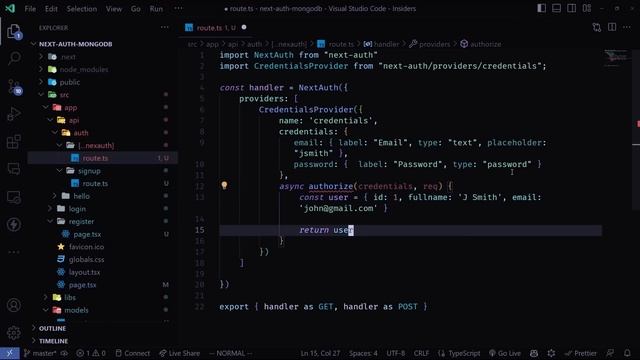Screen dimensions: 640x360
Task: Open the Edit menu
Action: [x=51, y=9]
